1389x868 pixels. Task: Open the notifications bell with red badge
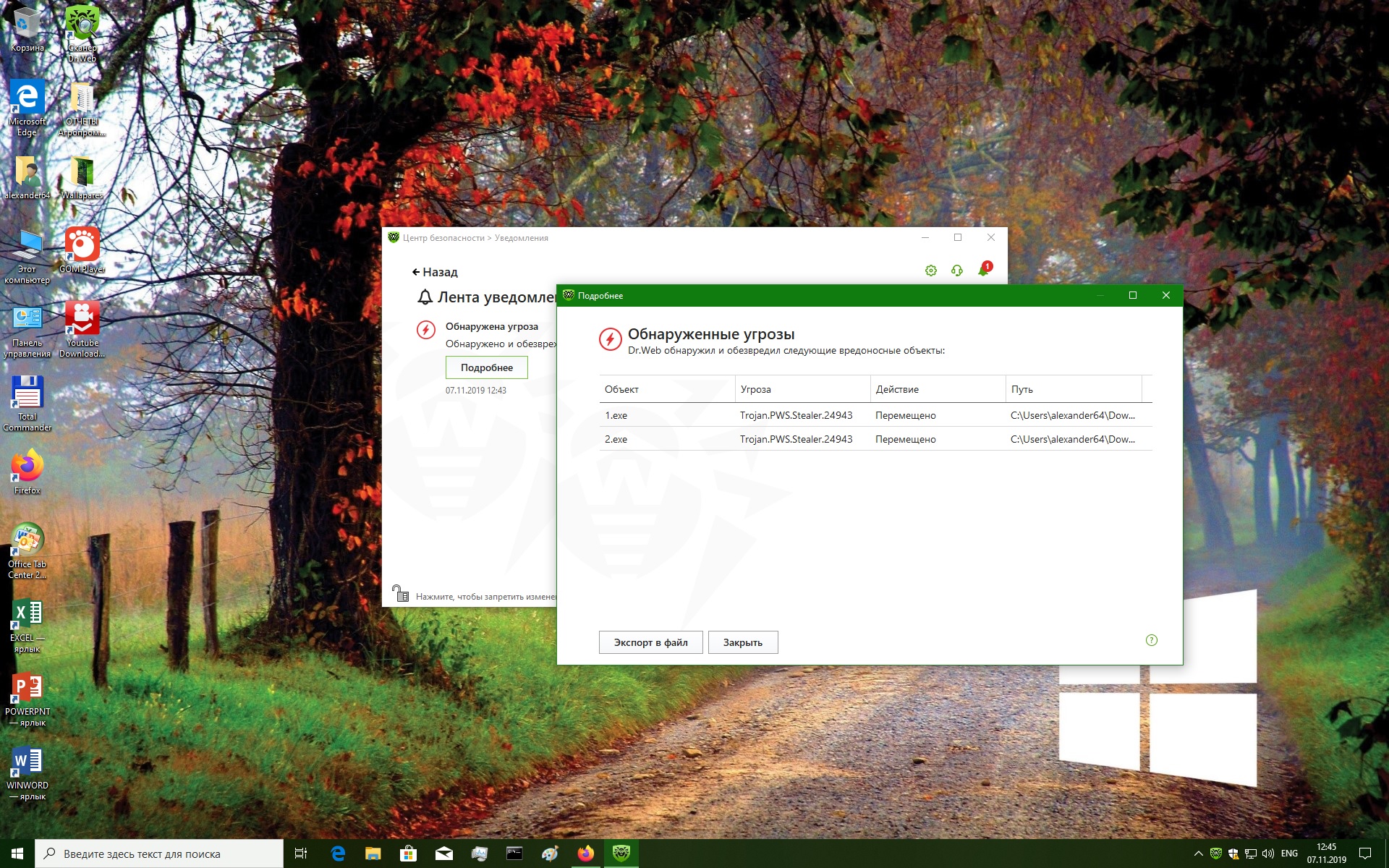(984, 270)
